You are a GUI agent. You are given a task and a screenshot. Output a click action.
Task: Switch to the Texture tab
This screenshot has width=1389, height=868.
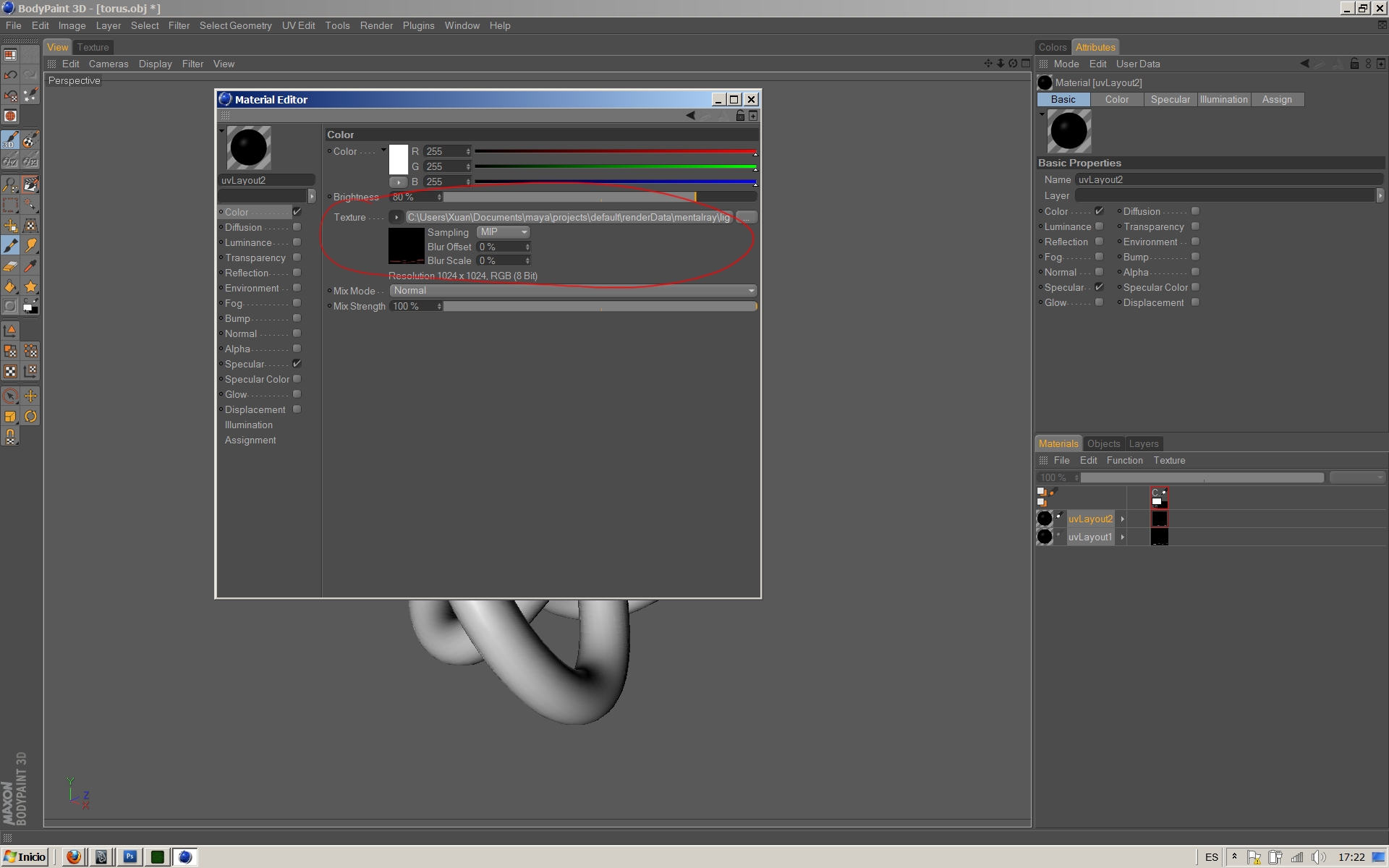93,47
